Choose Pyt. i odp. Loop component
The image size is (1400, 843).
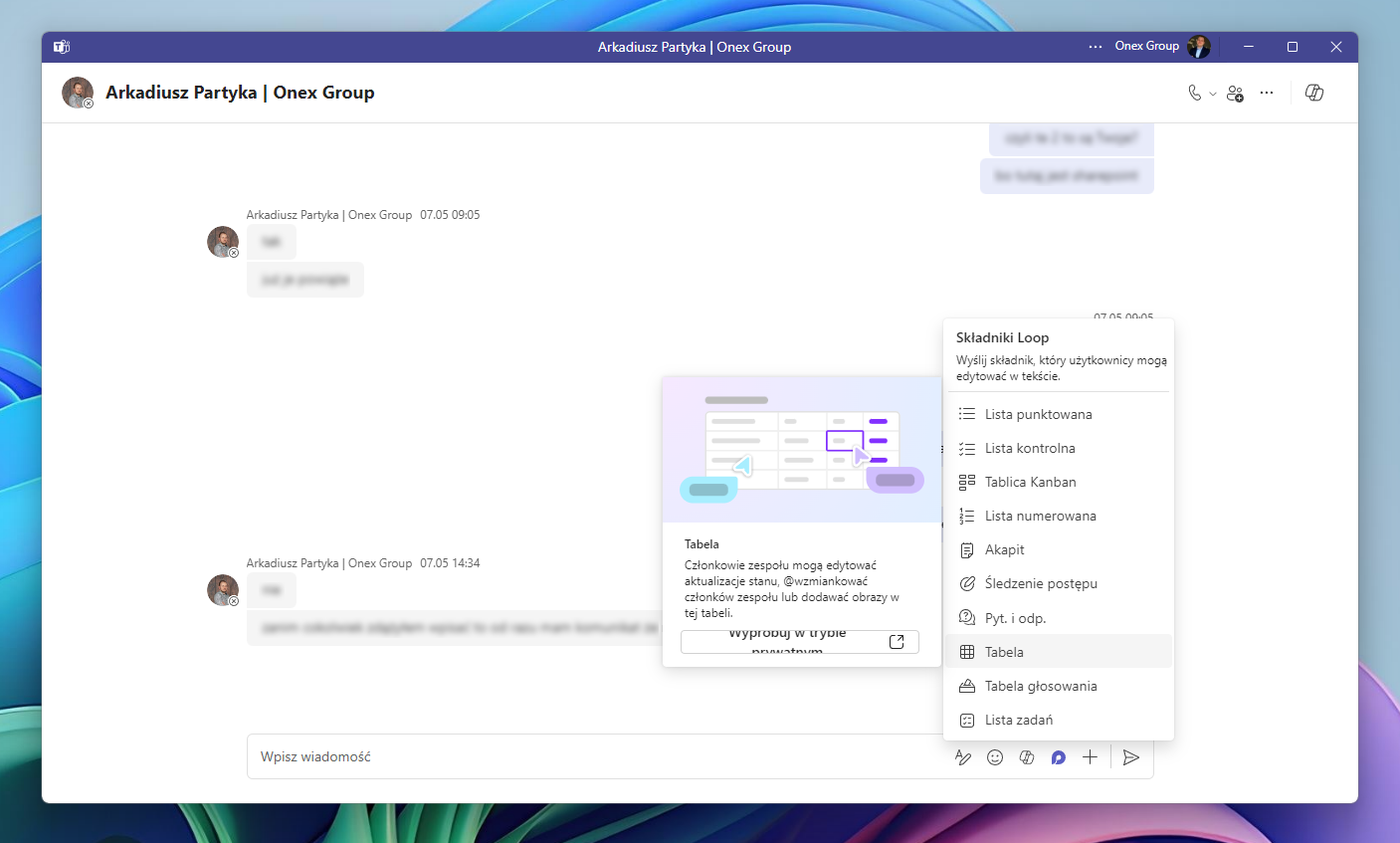click(x=1059, y=618)
